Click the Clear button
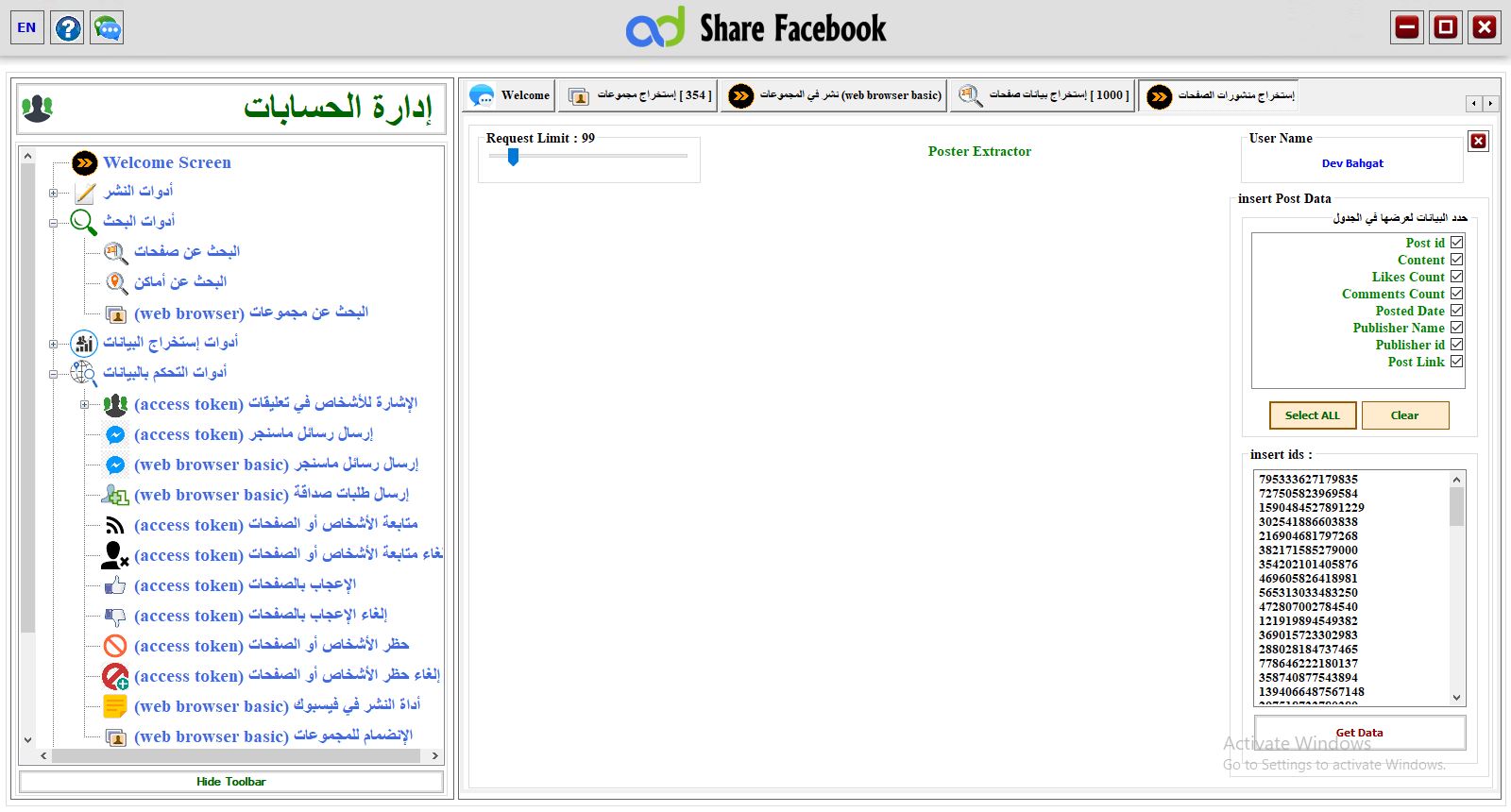This screenshot has height=812, width=1511. [1404, 415]
